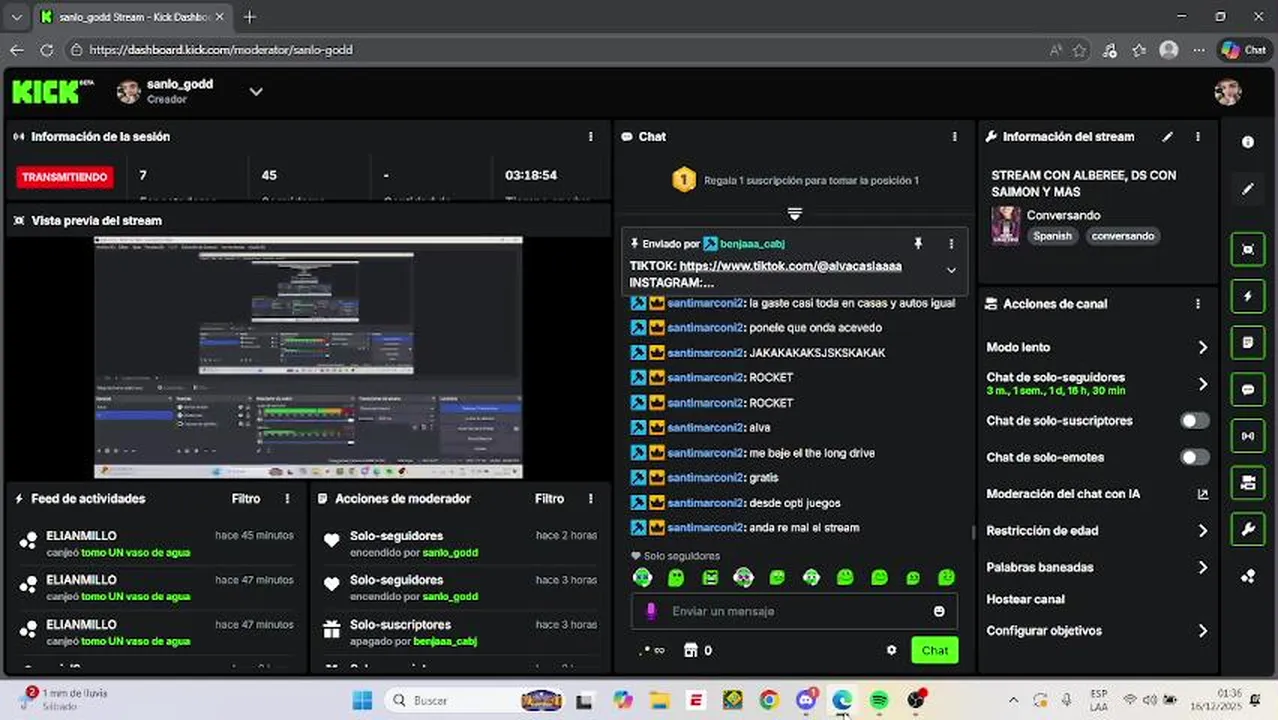The width and height of the screenshot is (1278, 720).
Task: Select the sanlo_godd Stream browser tab
Action: (132, 17)
